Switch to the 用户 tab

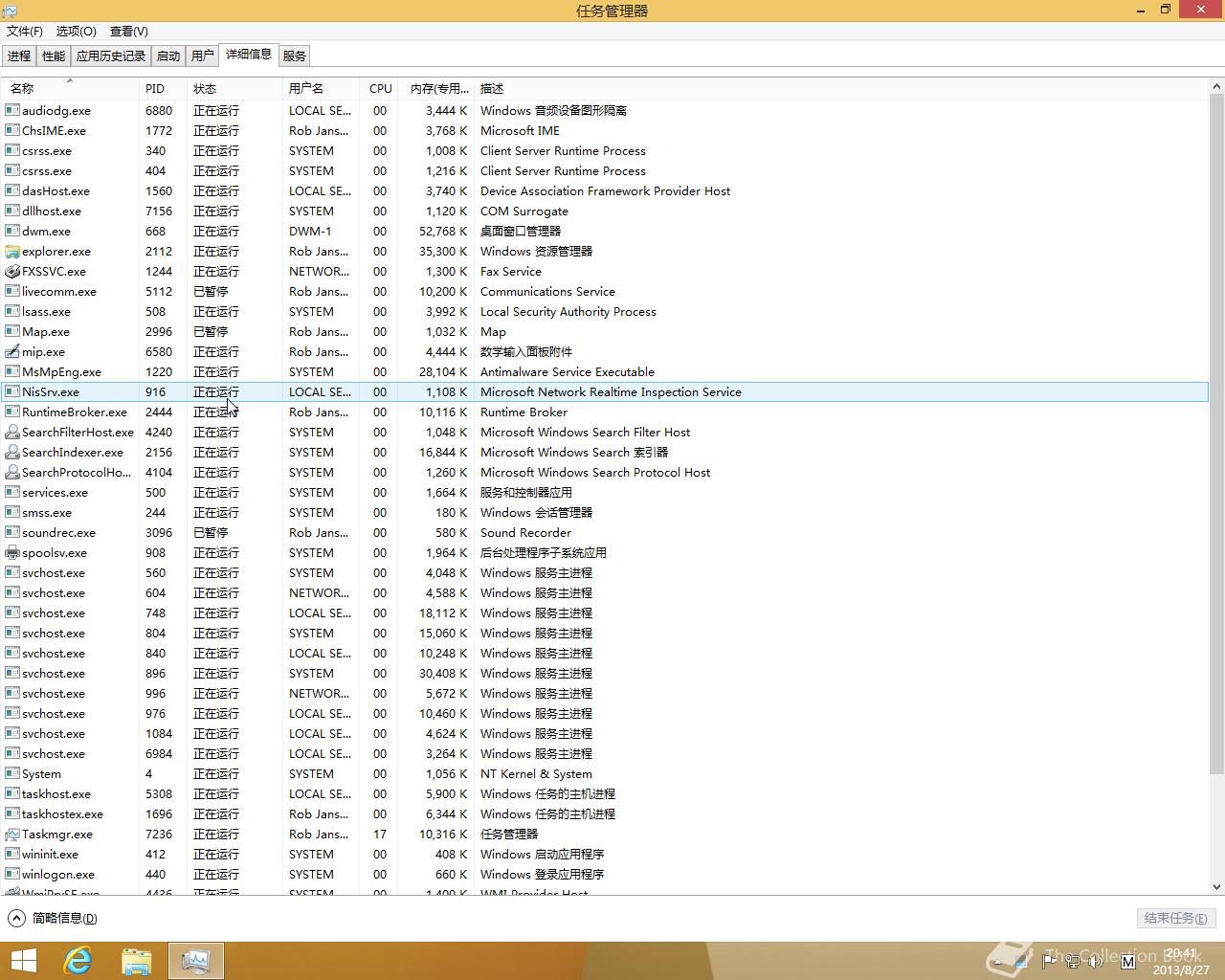tap(203, 56)
